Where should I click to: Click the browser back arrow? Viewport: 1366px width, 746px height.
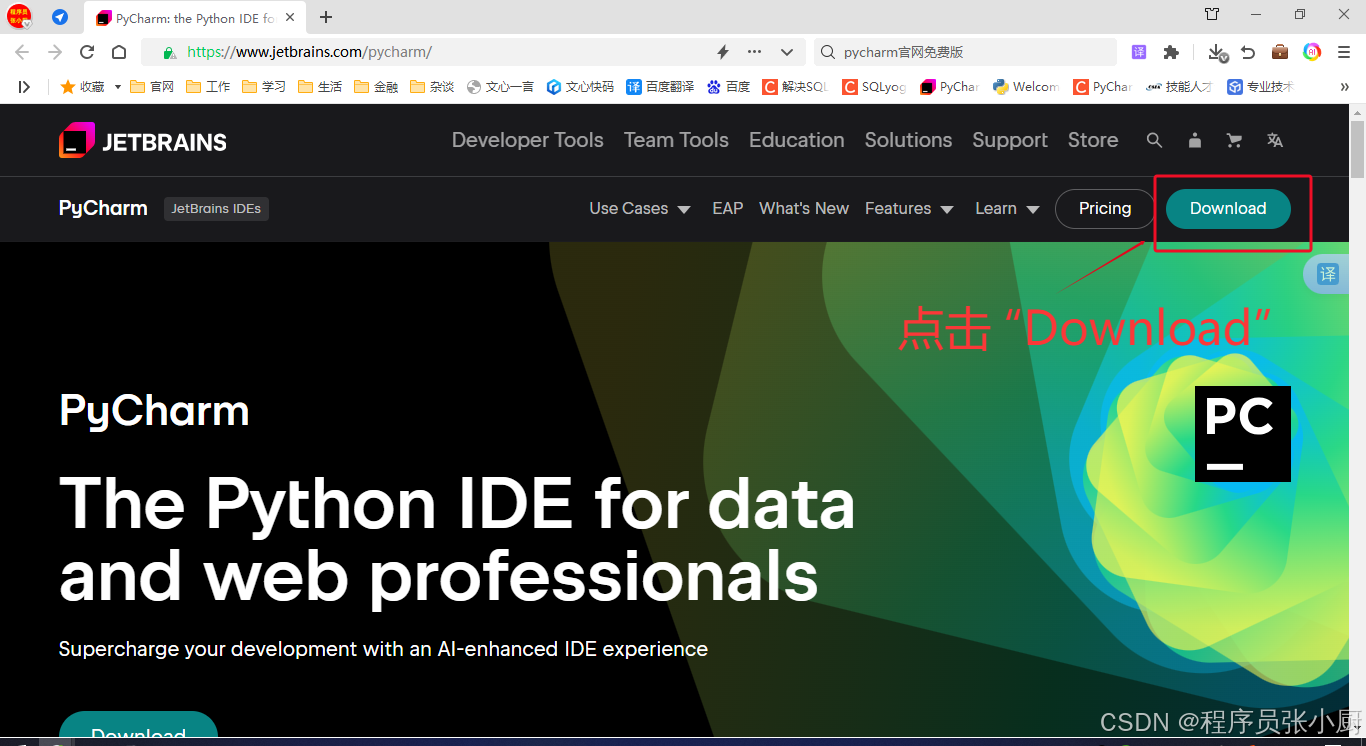[x=22, y=52]
